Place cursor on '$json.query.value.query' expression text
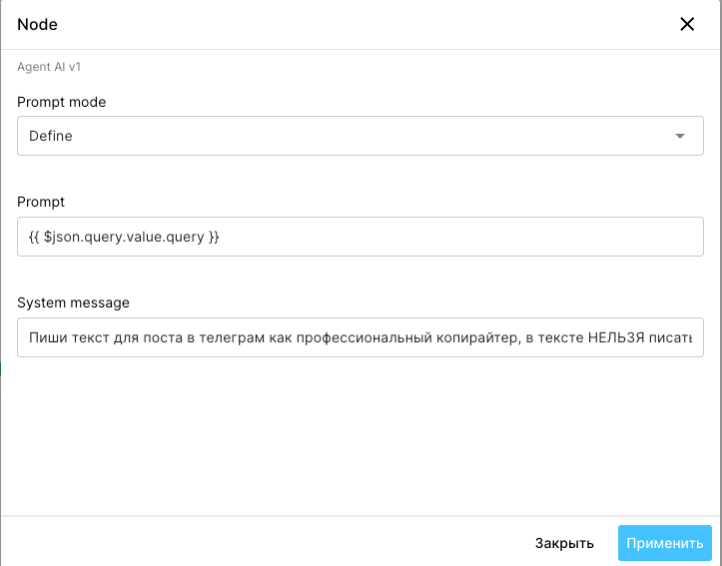Image resolution: width=722 pixels, height=566 pixels. tap(124, 237)
